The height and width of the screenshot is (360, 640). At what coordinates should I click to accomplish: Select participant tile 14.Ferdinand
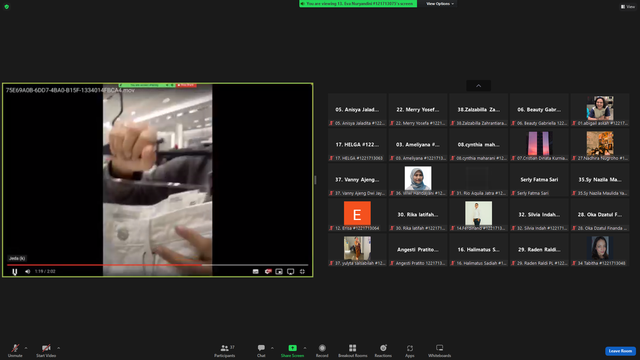click(478, 215)
